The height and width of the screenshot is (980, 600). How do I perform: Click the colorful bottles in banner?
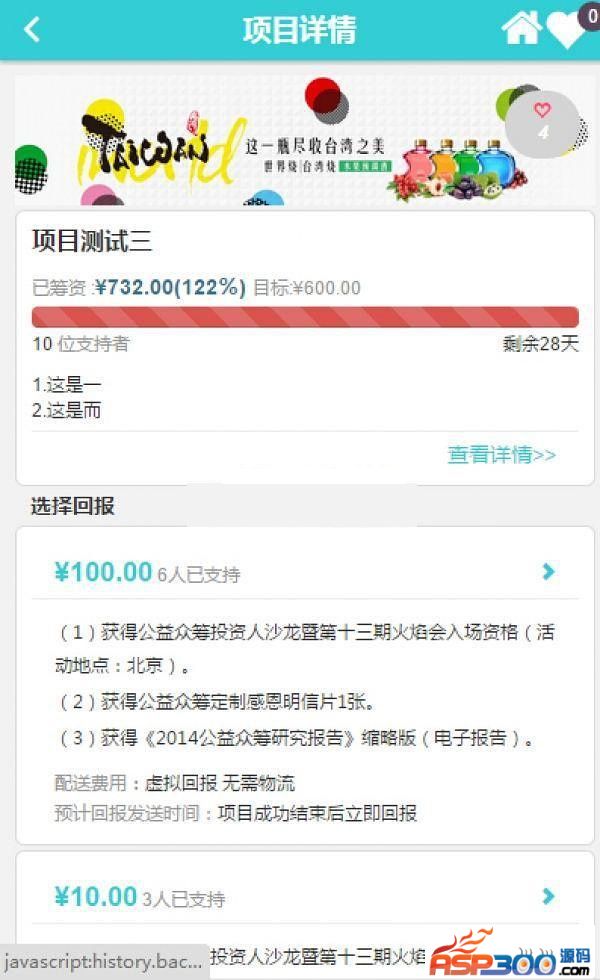click(460, 169)
